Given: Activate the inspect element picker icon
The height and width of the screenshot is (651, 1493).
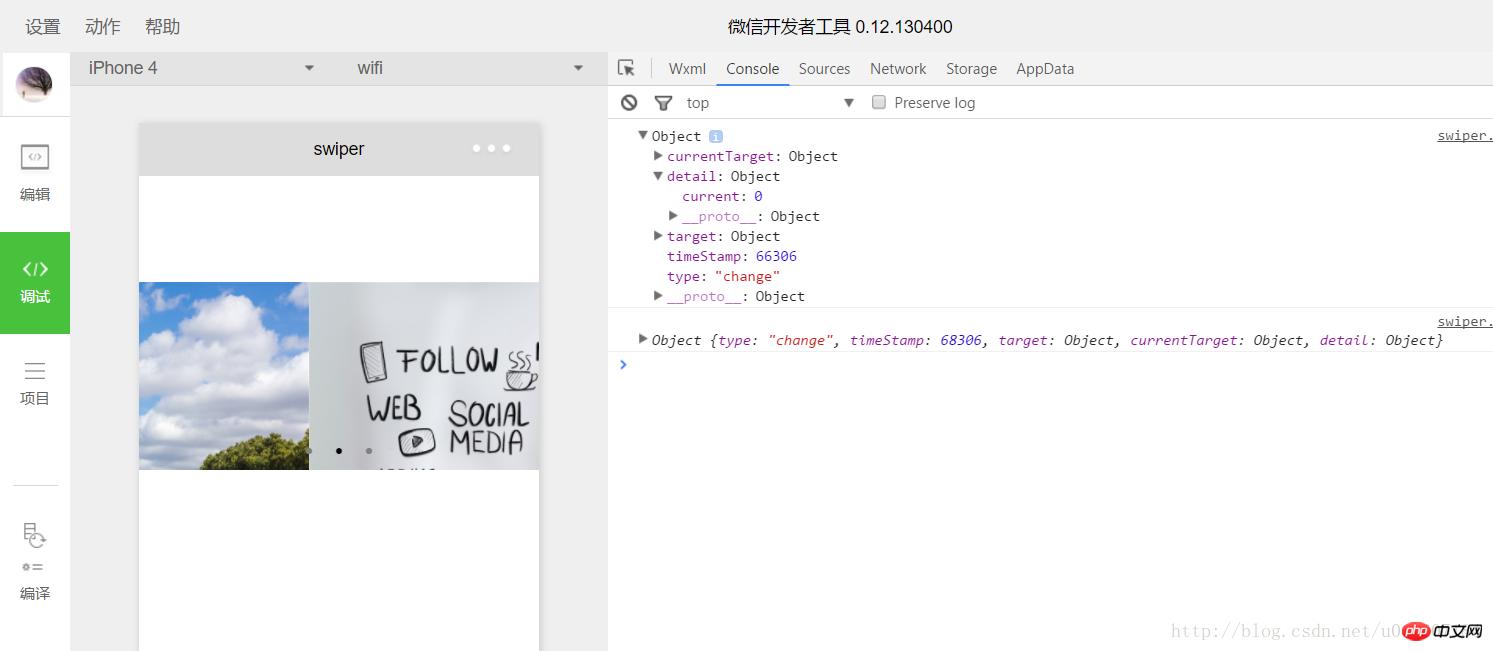Looking at the screenshot, I should pyautogui.click(x=627, y=68).
